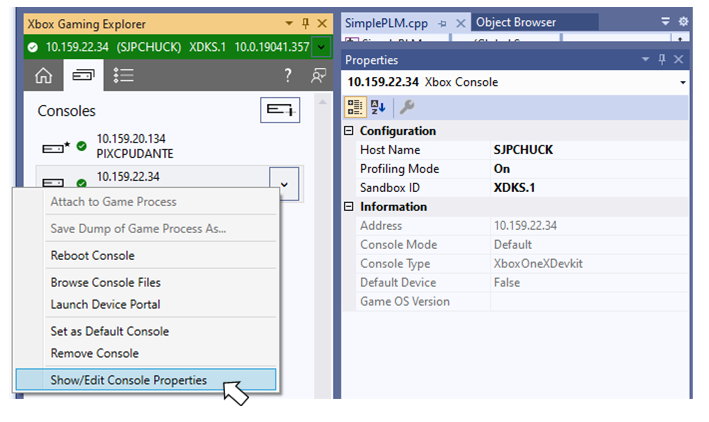The width and height of the screenshot is (709, 422).
Task: Expand the green connected console dropdown
Action: 321,47
